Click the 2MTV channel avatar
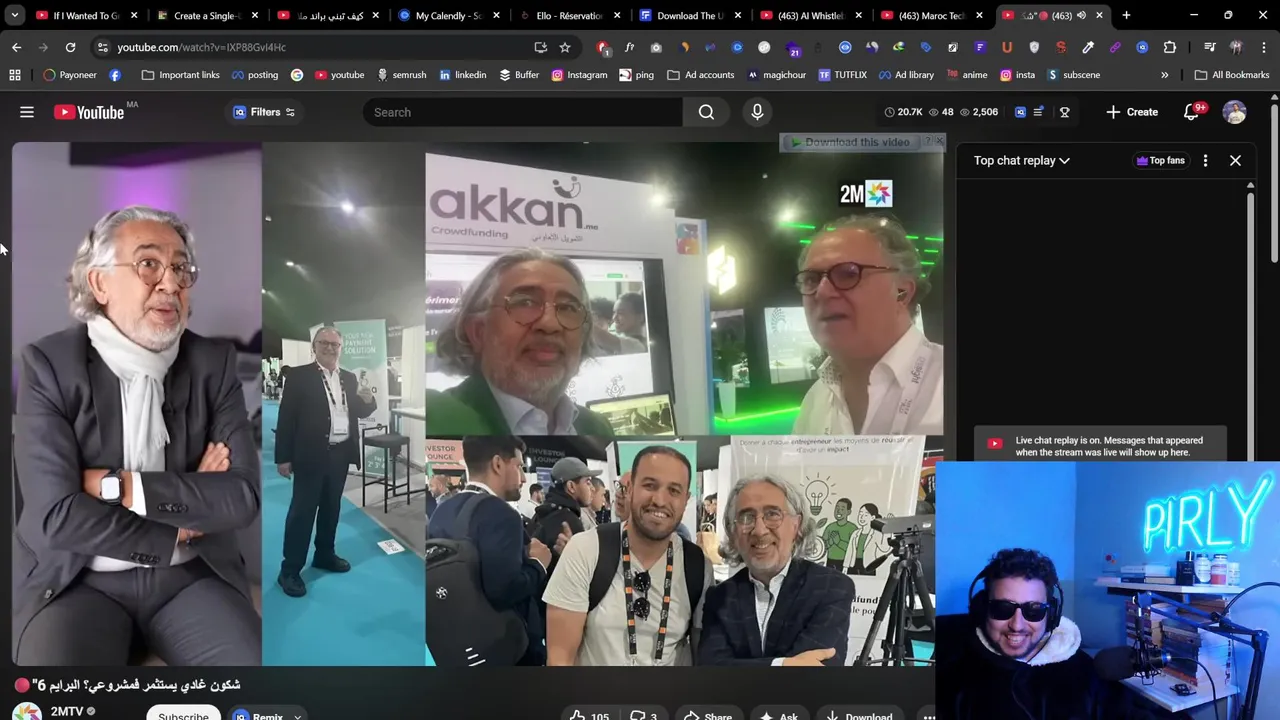This screenshot has width=1280, height=720. (26, 712)
